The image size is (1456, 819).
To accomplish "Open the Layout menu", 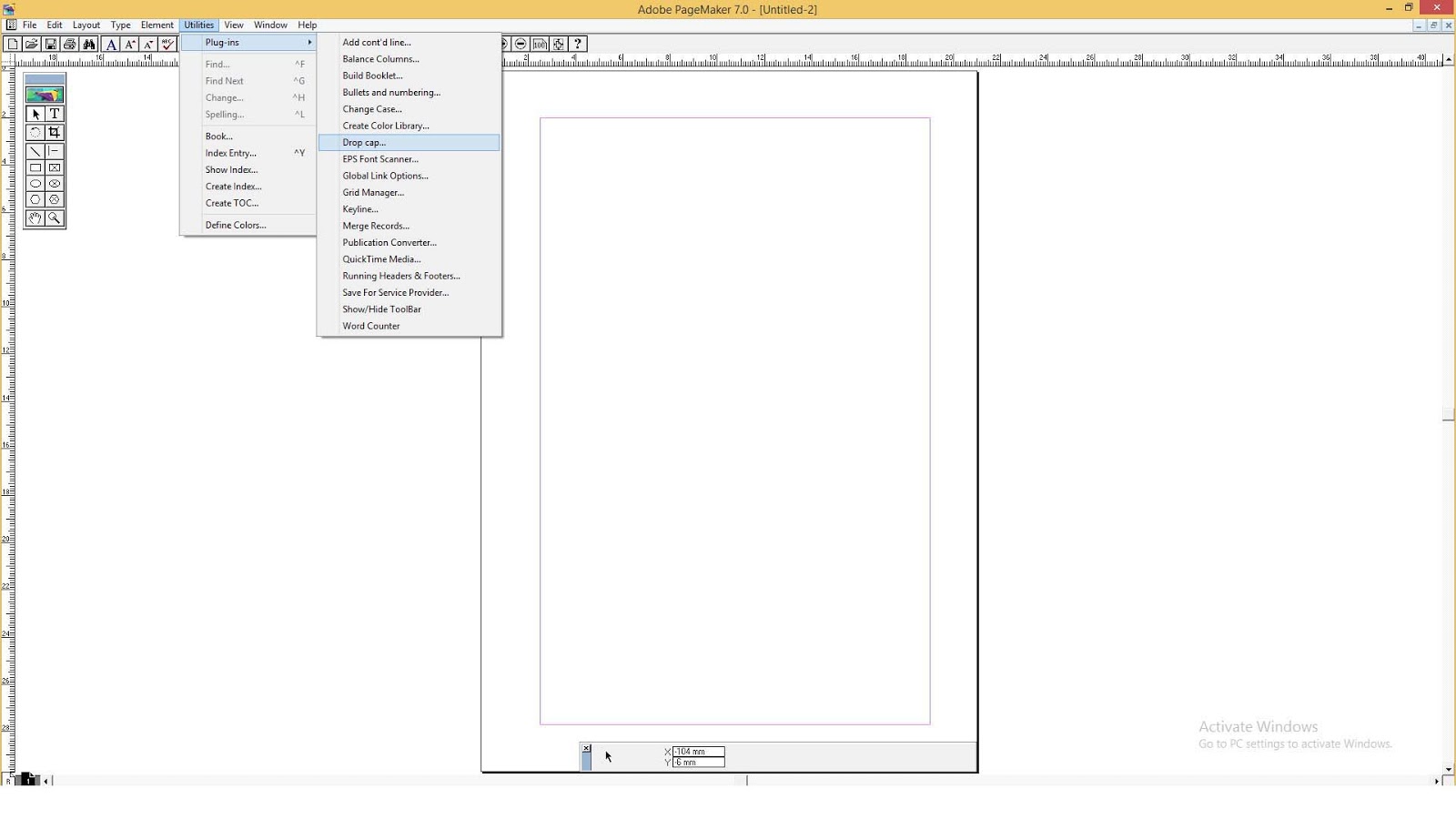I will pos(86,25).
